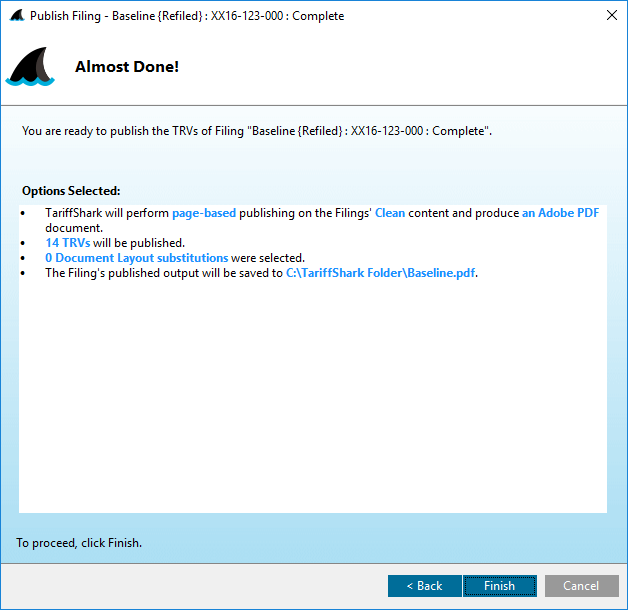
Task: Open the Clean content link
Action: click(x=390, y=213)
